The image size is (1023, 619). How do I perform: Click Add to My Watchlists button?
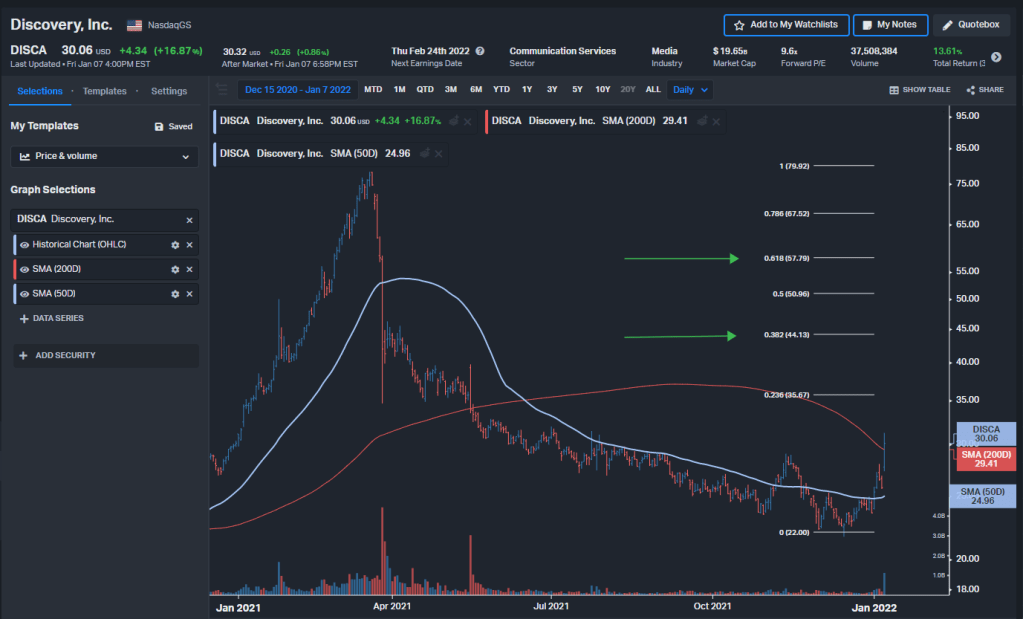point(786,25)
